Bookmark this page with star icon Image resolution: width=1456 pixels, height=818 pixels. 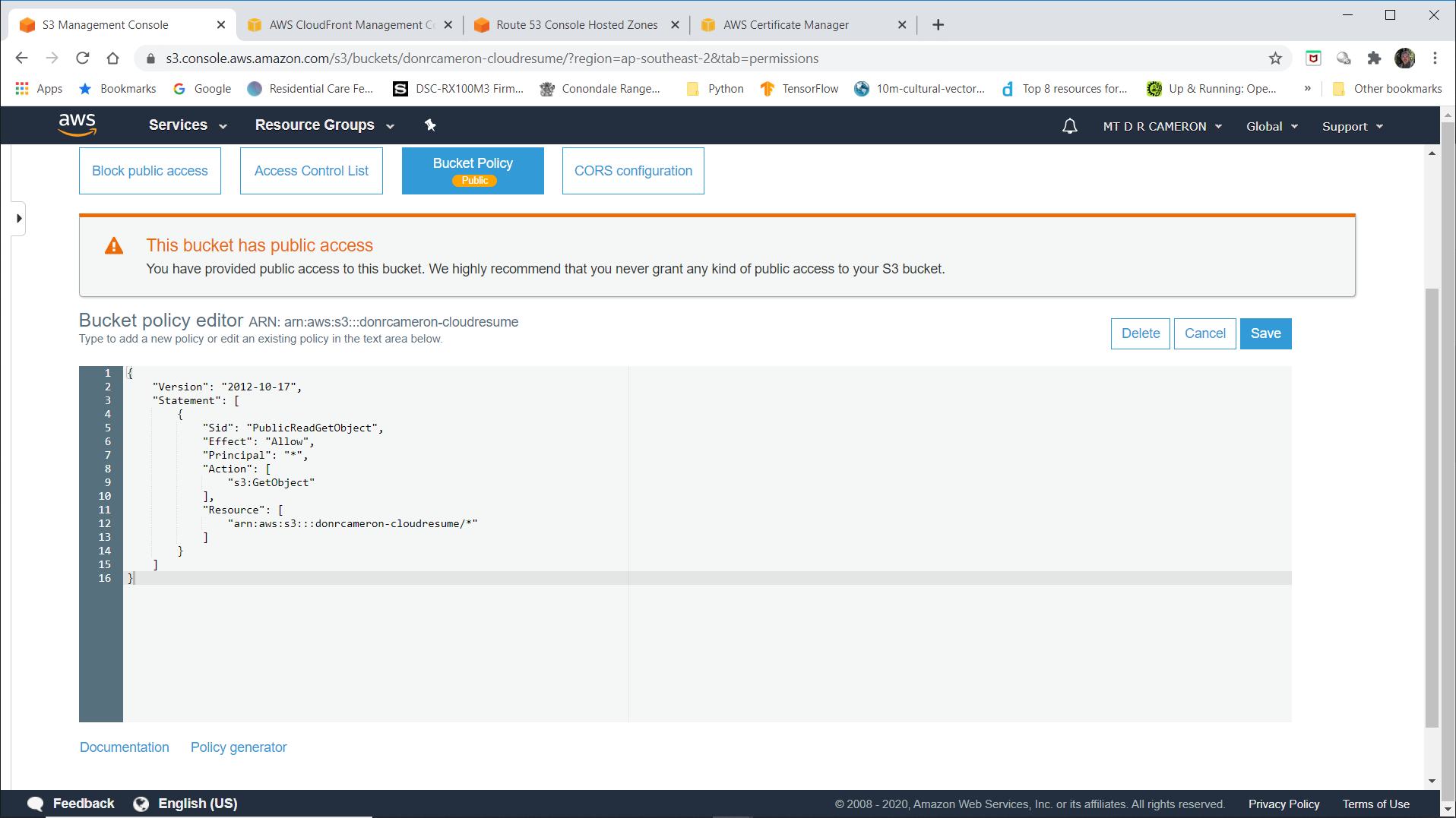1275,58
